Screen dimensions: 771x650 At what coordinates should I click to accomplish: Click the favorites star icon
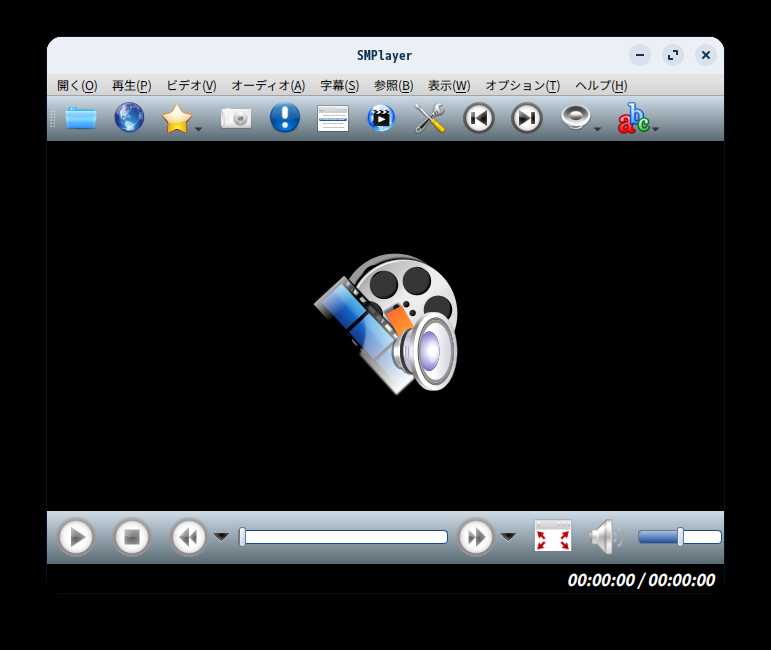(177, 118)
